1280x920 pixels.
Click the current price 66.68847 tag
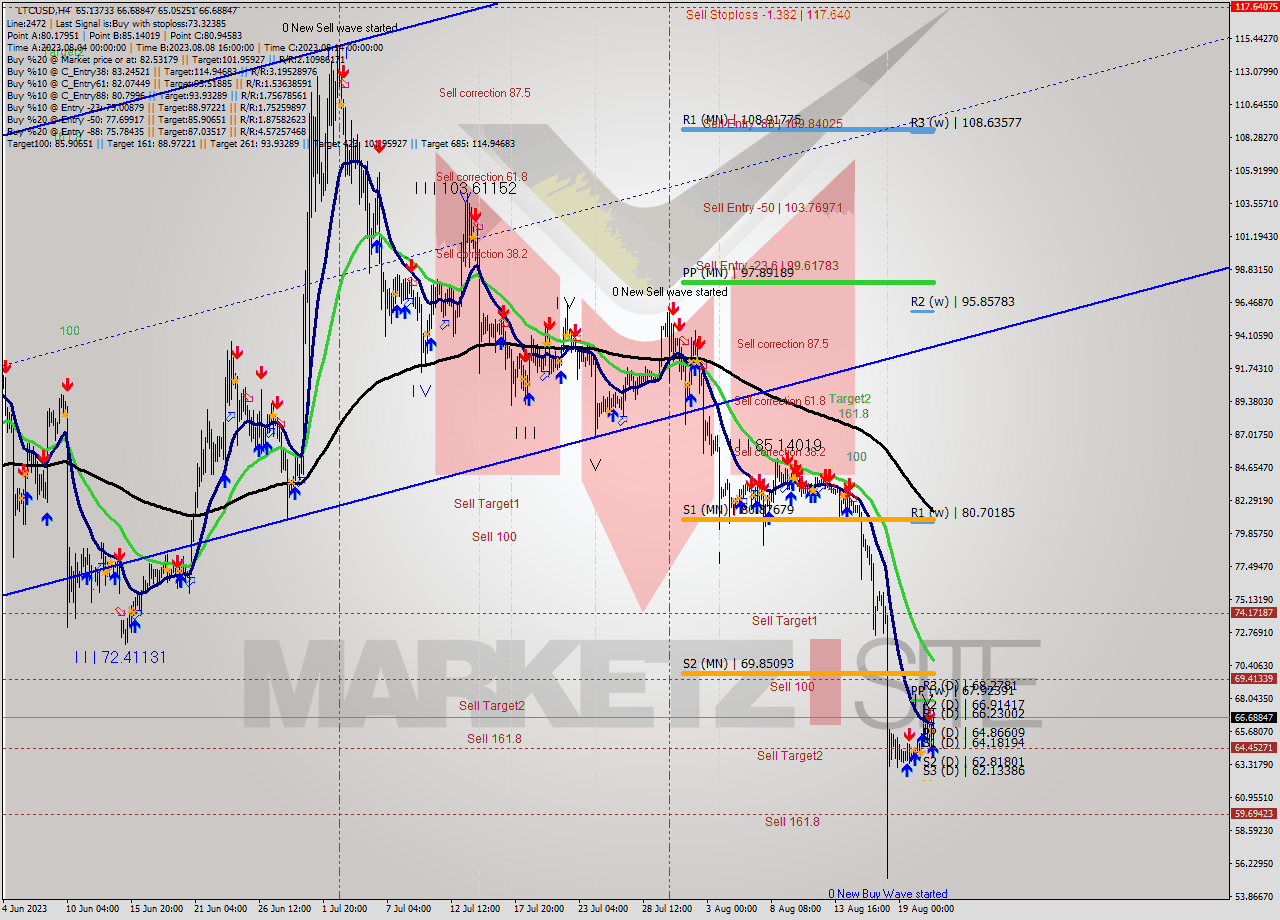[1254, 717]
